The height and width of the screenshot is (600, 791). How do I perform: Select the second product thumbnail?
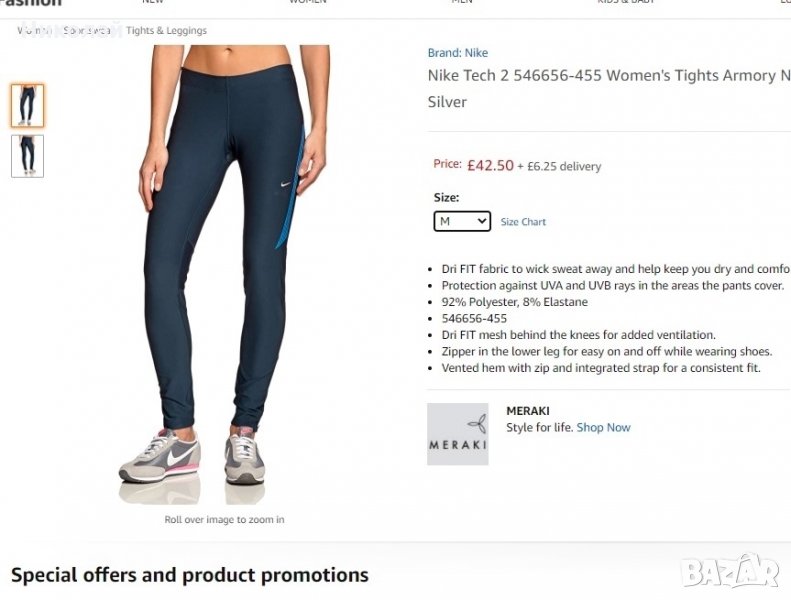[27, 156]
